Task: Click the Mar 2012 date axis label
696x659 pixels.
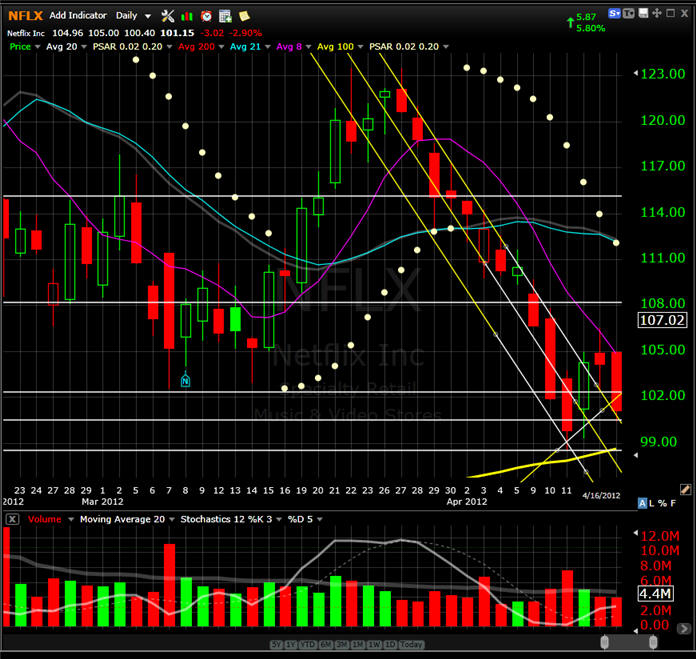Action: point(102,502)
